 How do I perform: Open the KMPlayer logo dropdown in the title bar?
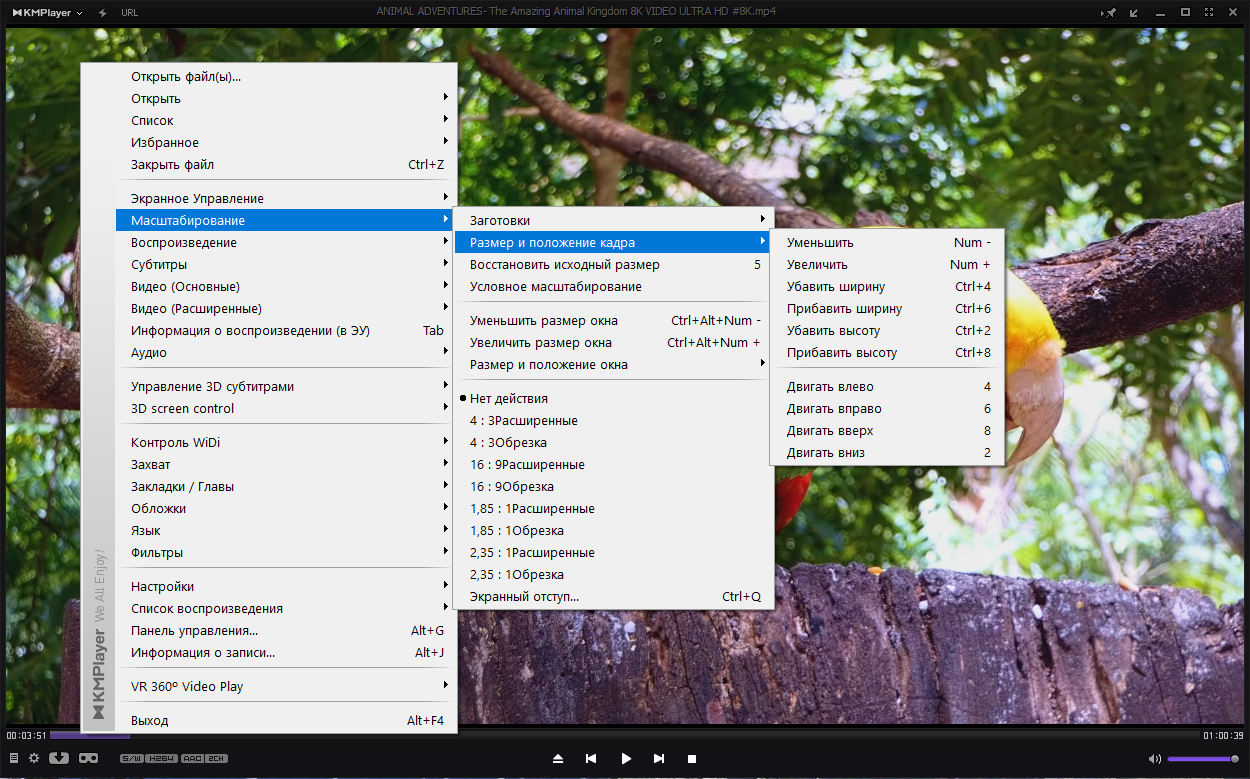47,12
